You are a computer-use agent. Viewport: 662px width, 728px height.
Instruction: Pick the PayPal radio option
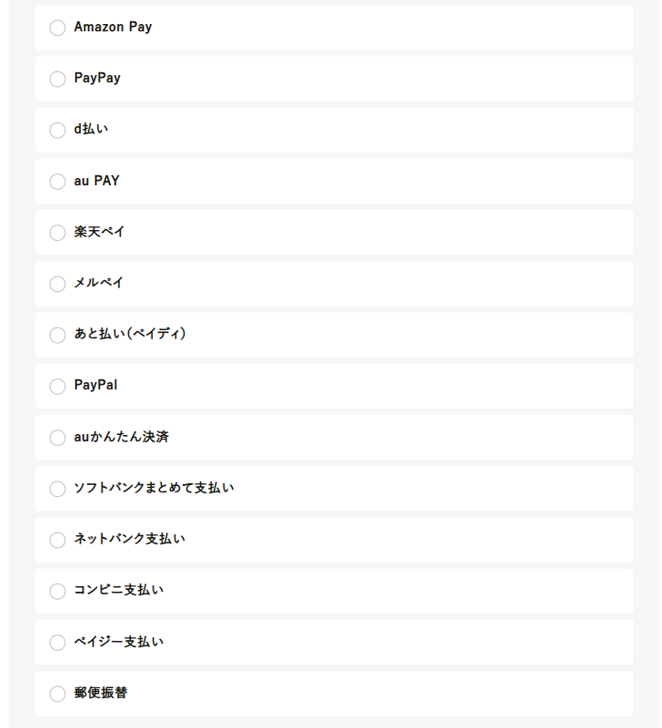(58, 386)
